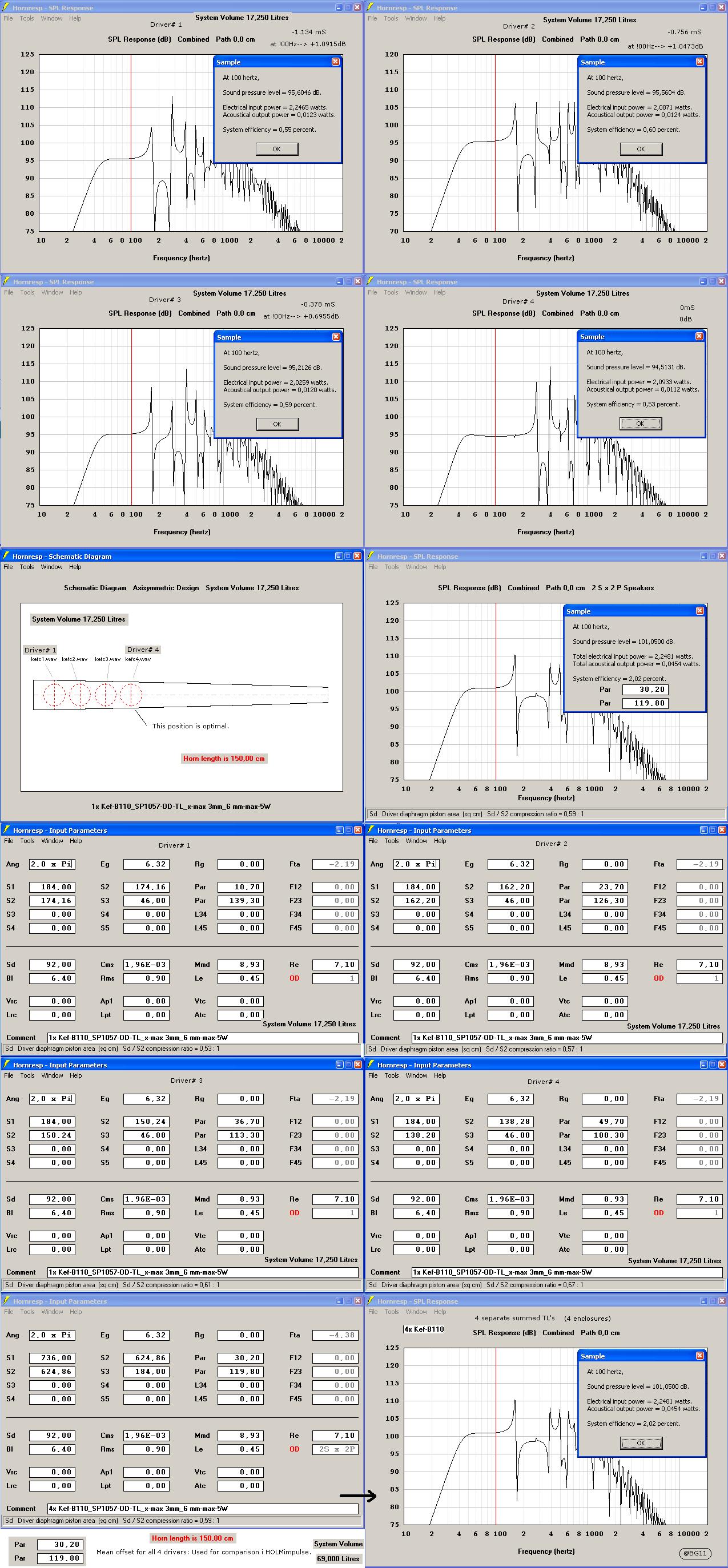Viewport: 728px width, 1568px height.
Task: Click the Hornresp icon in Driver# 2 Input Parameters title bar
Action: pyautogui.click(x=371, y=829)
